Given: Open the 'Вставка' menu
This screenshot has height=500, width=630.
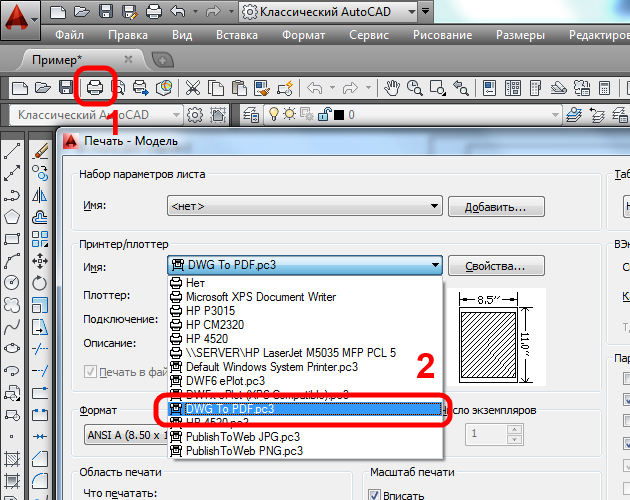Looking at the screenshot, I should [237, 35].
